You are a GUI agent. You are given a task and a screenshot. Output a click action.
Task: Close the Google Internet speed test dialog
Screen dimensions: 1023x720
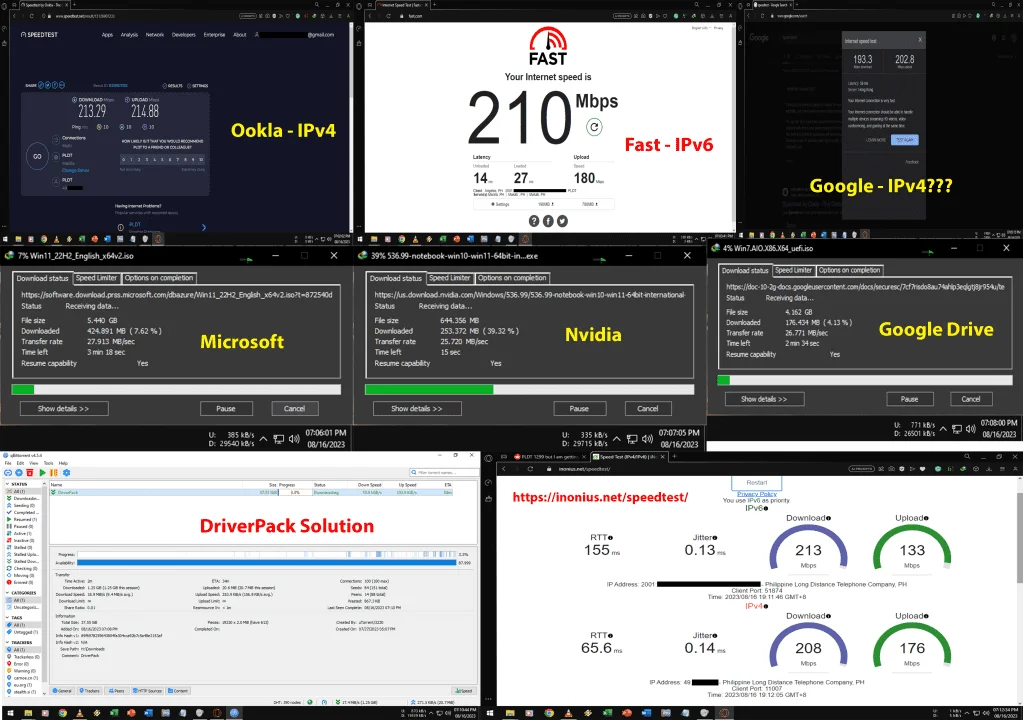920,40
